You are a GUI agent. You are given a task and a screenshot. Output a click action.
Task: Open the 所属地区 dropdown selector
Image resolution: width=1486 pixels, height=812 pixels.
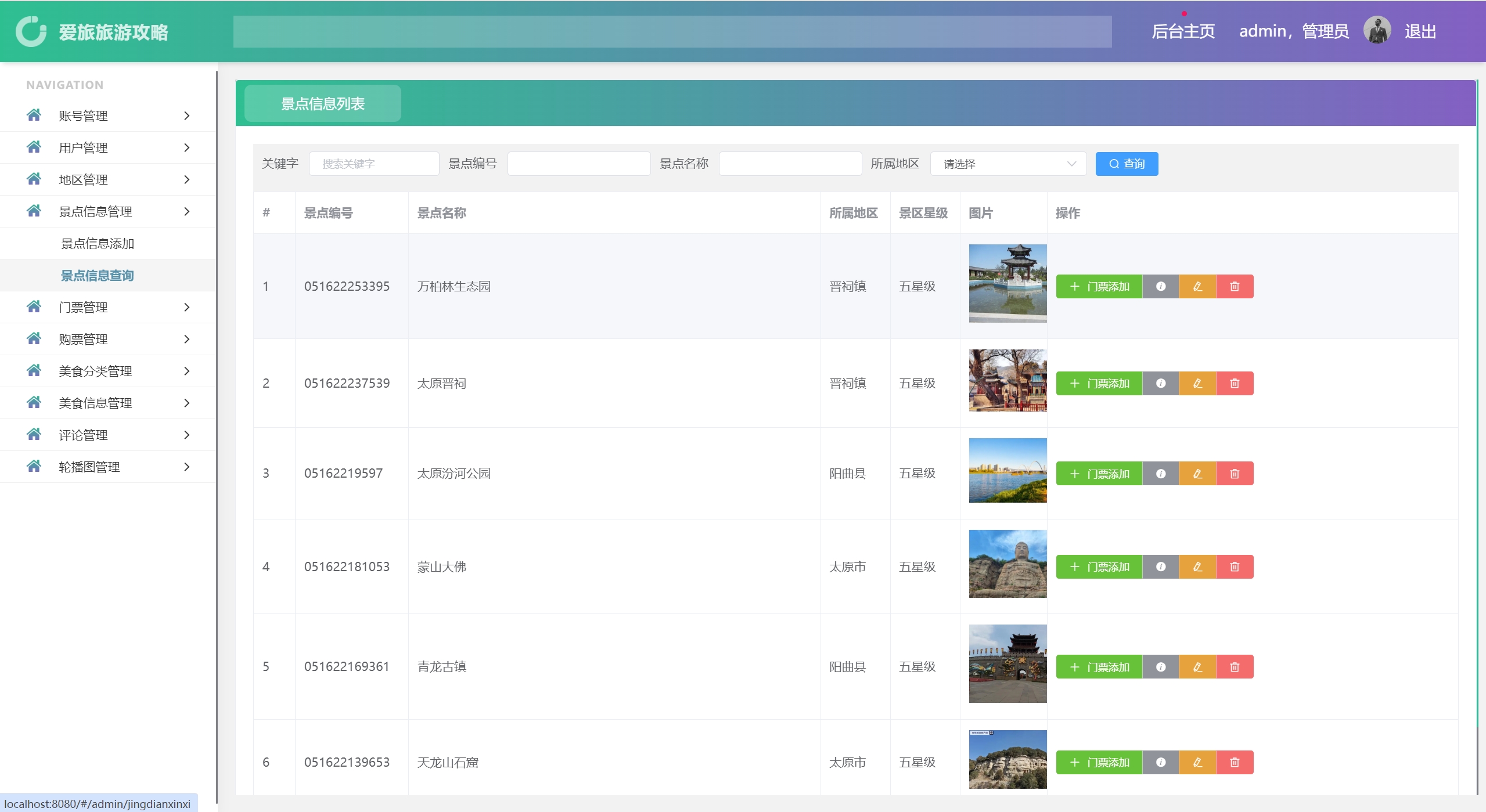[x=1008, y=164]
